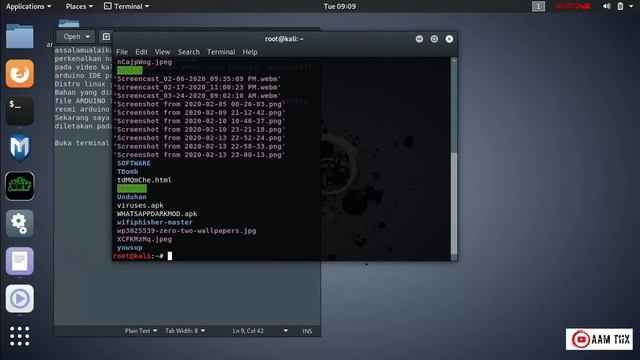Show all applications grid
The image size is (640, 360).
[20, 336]
